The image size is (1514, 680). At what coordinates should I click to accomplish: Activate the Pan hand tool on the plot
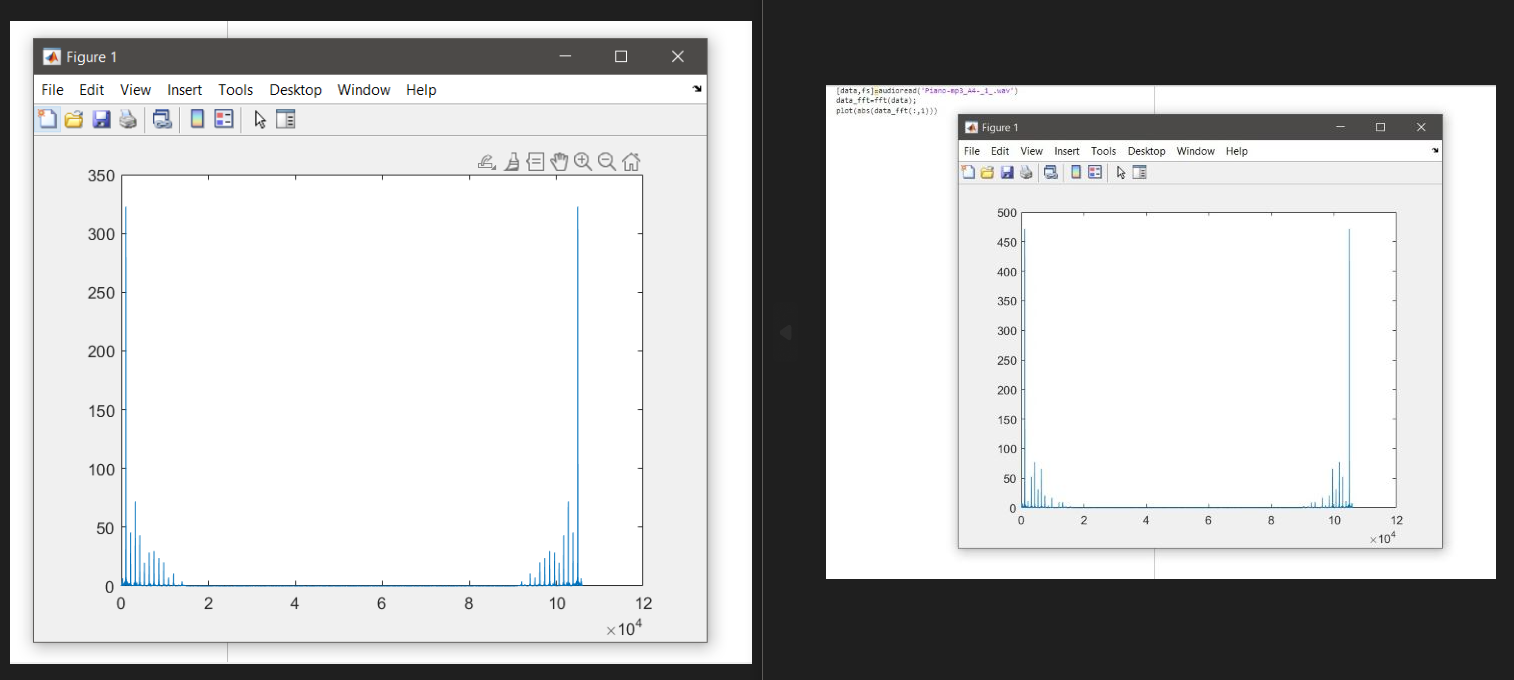[559, 161]
